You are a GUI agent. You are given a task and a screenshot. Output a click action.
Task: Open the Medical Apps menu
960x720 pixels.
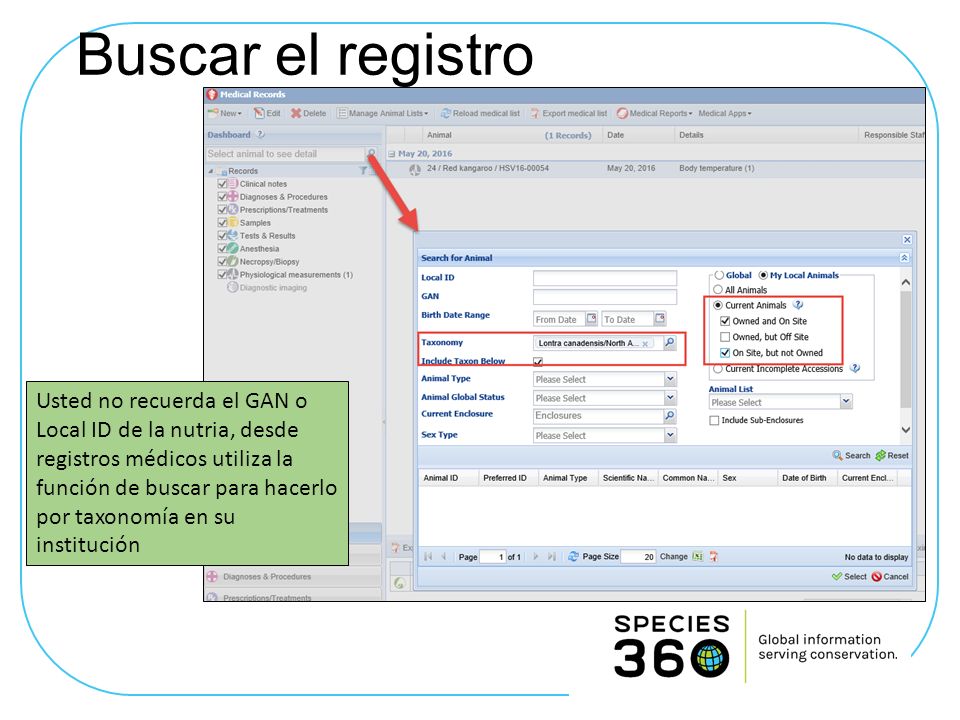click(x=725, y=113)
